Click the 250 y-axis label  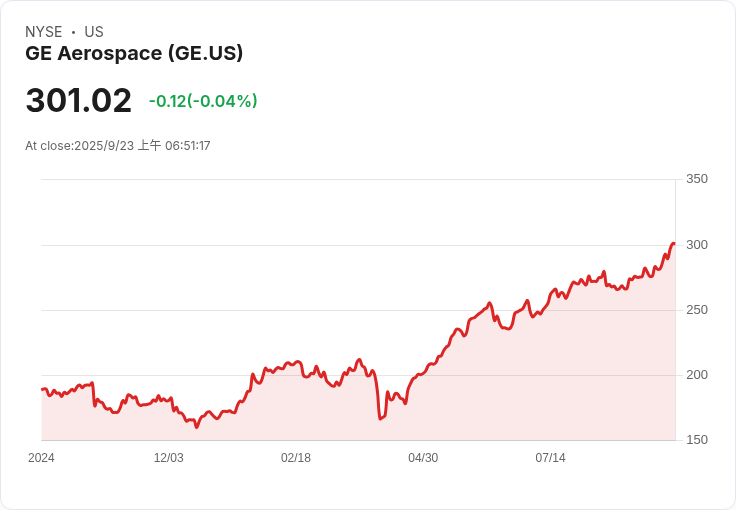[x=697, y=310]
